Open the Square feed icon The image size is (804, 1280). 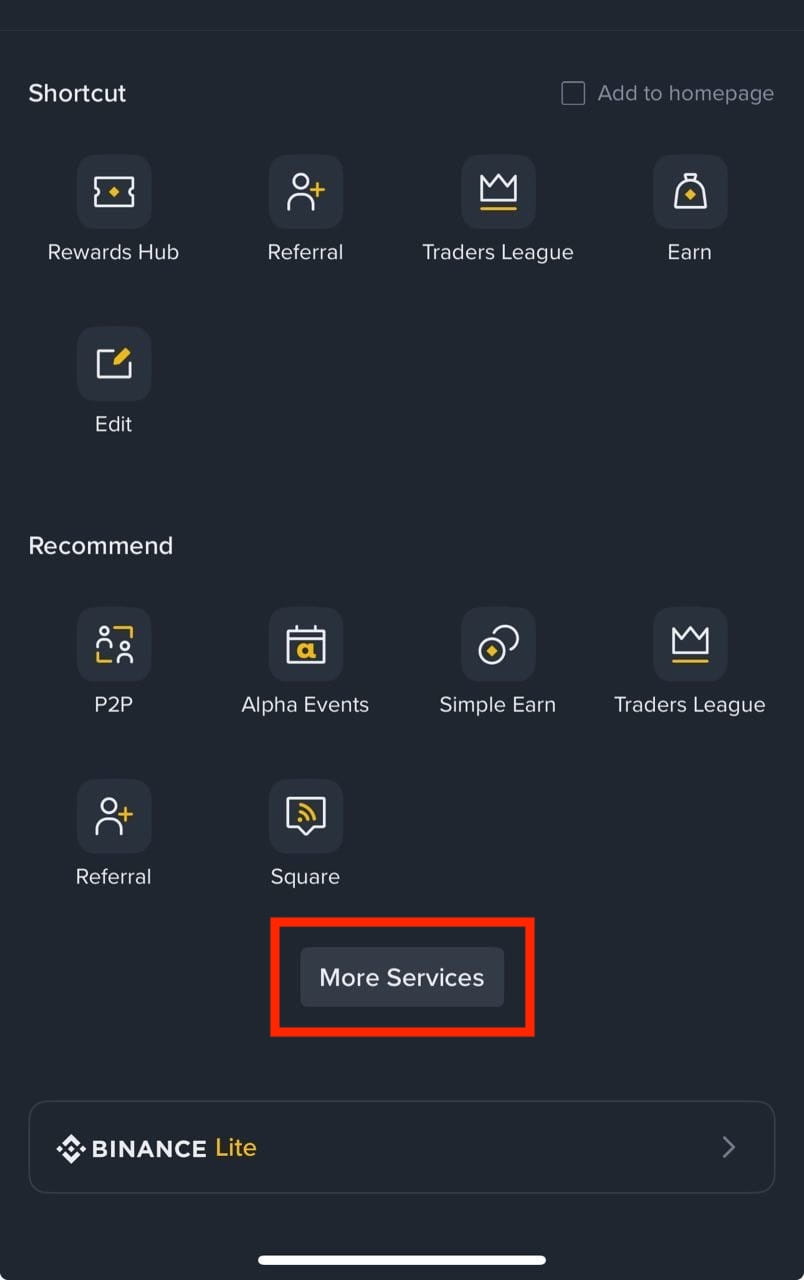pyautogui.click(x=306, y=816)
